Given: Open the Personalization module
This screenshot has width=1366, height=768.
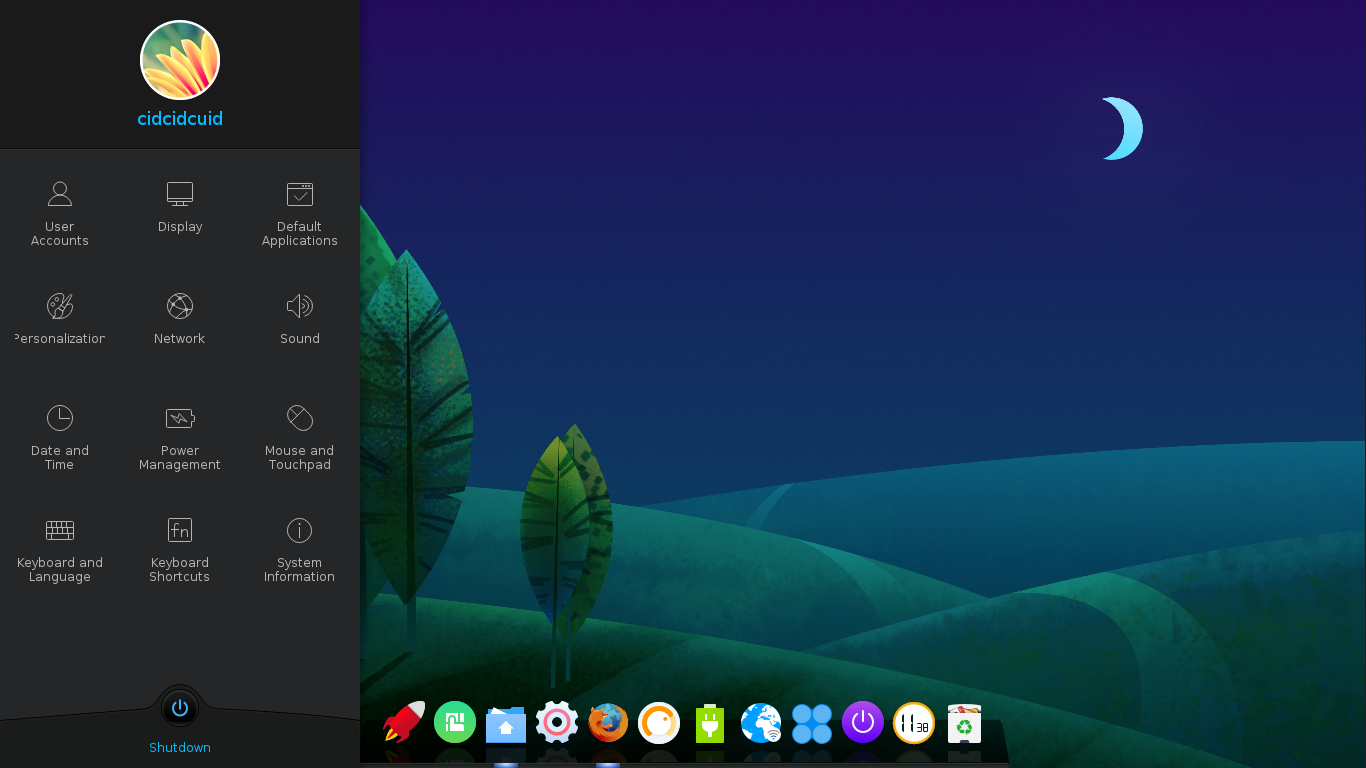Looking at the screenshot, I should tap(59, 318).
